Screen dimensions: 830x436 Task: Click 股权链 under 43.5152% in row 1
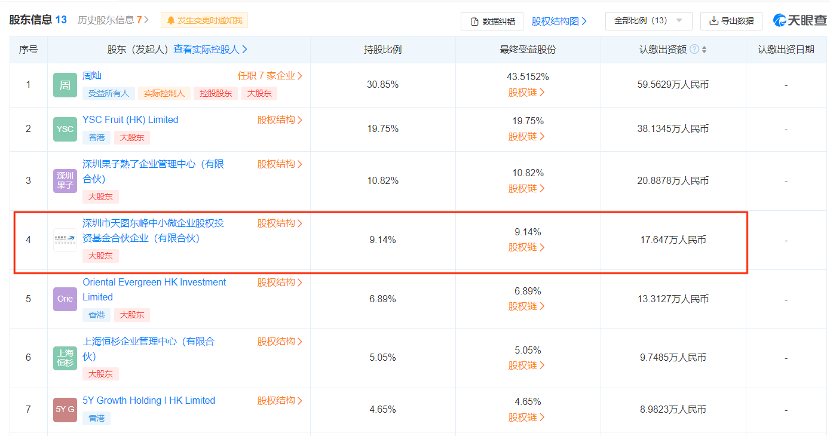[x=527, y=93]
